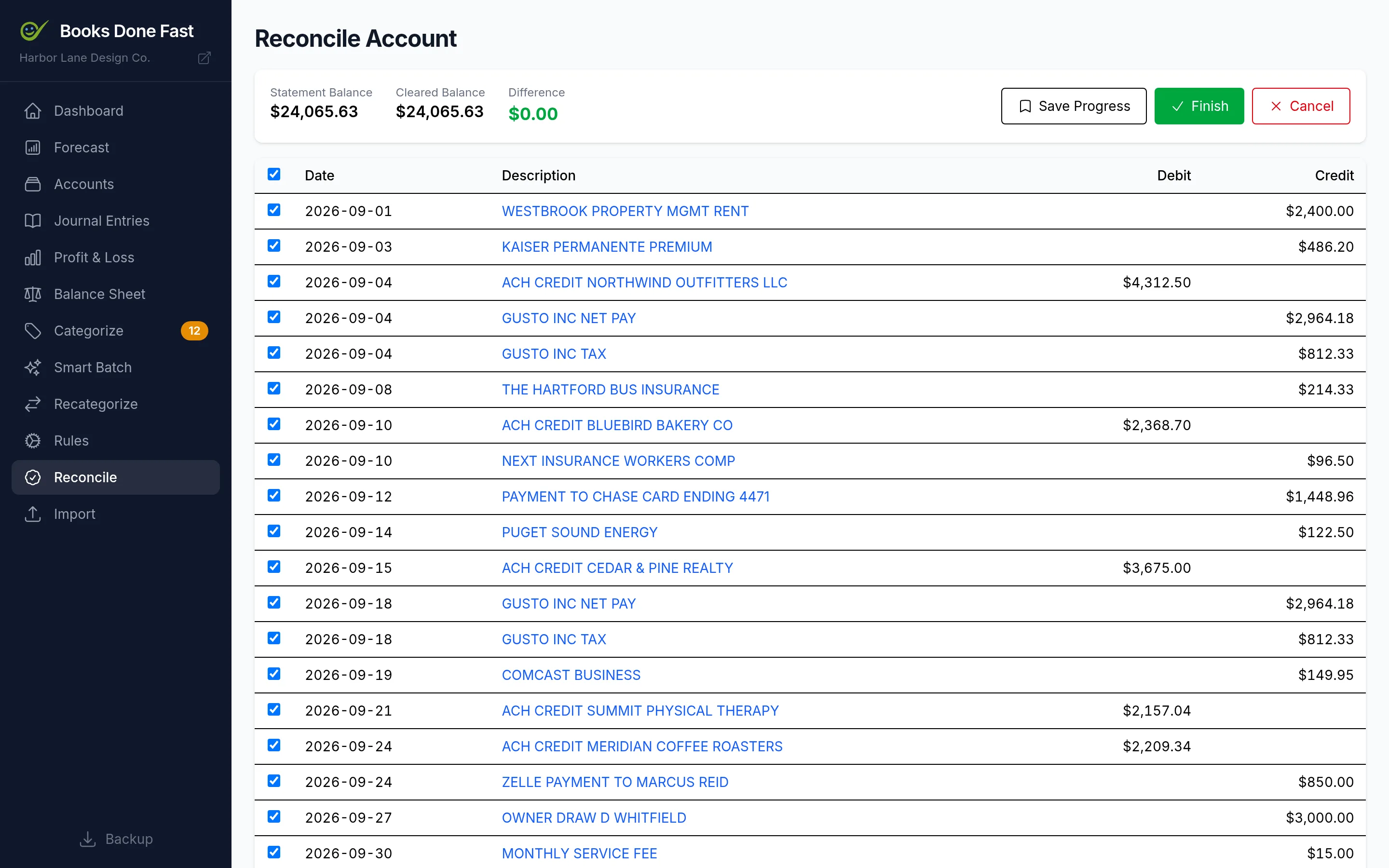Click the Profit & Loss bar icon
The width and height of the screenshot is (1389, 868).
(x=33, y=258)
